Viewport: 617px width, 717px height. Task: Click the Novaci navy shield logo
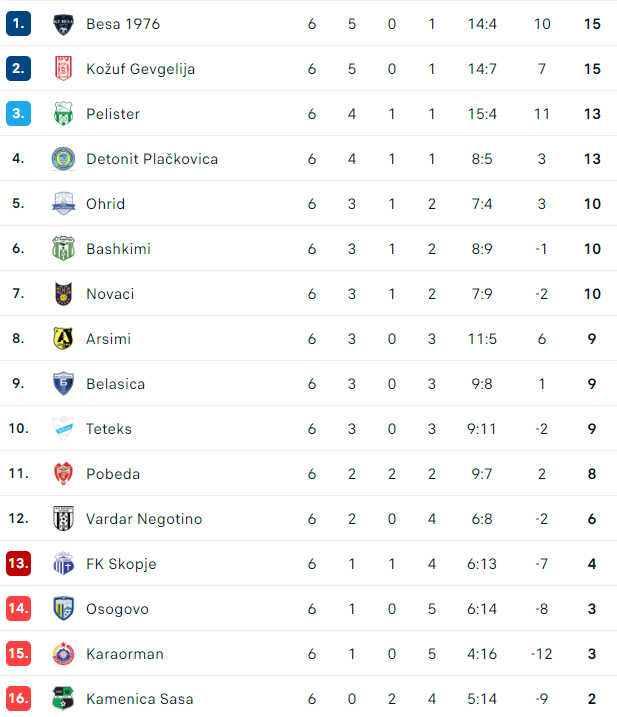63,294
